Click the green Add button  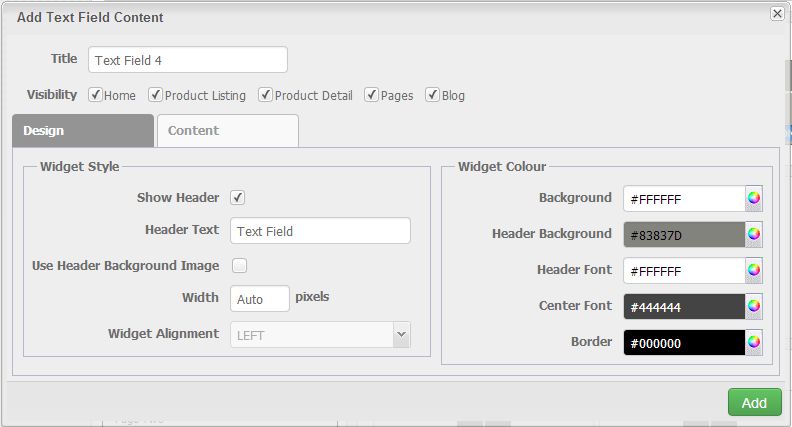point(755,402)
